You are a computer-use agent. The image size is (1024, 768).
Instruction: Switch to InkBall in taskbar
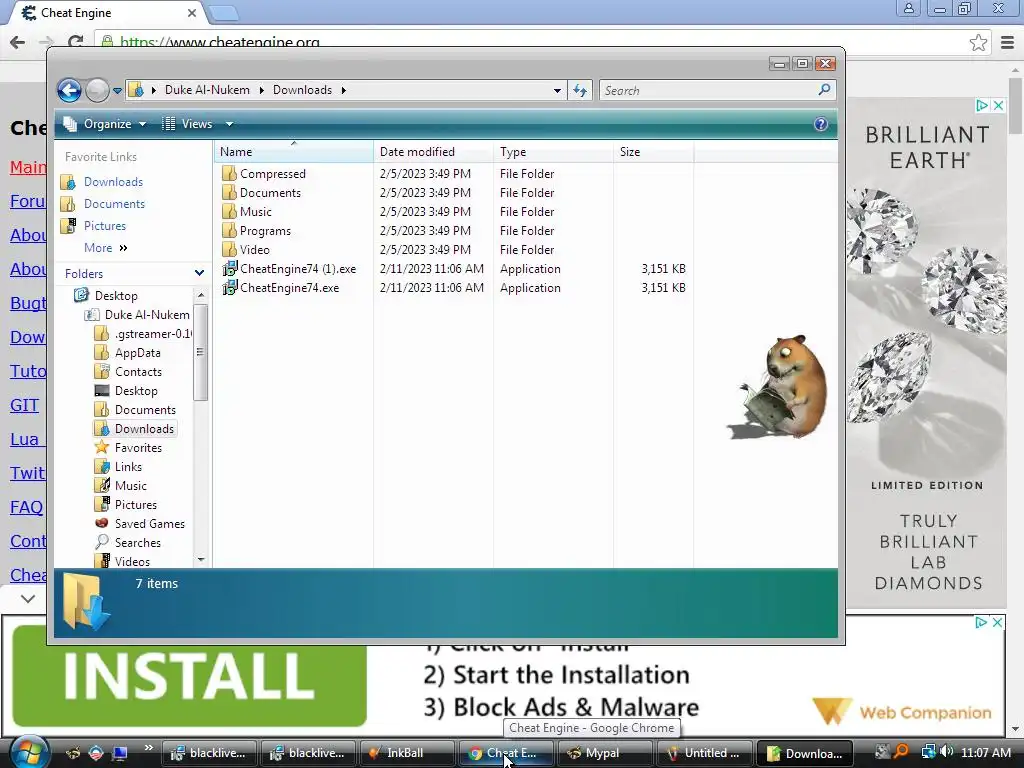406,753
